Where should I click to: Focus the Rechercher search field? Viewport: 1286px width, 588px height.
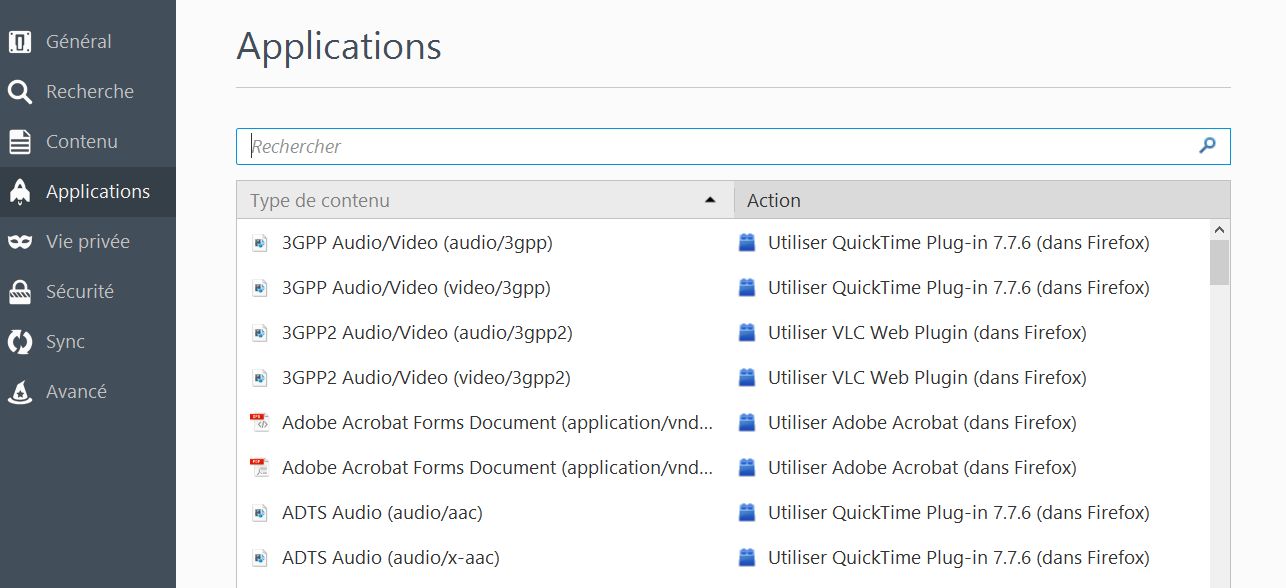click(720, 146)
